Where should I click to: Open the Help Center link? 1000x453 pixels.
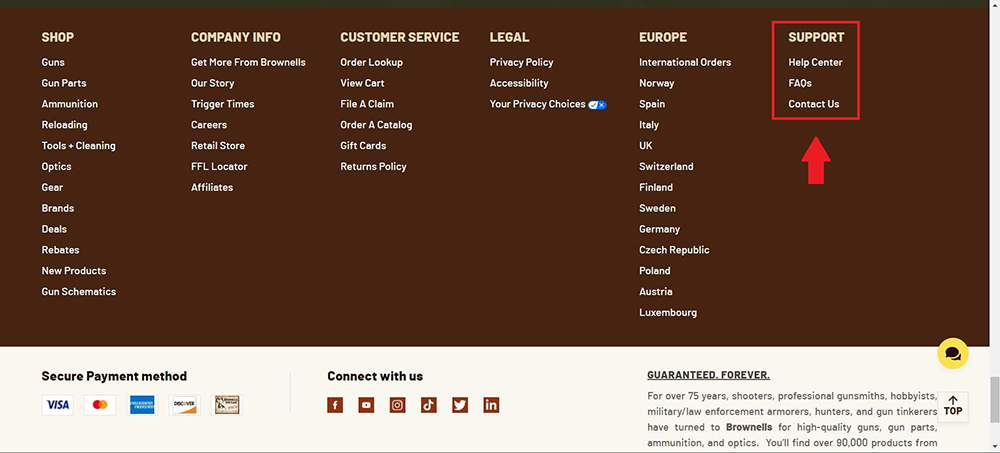815,62
